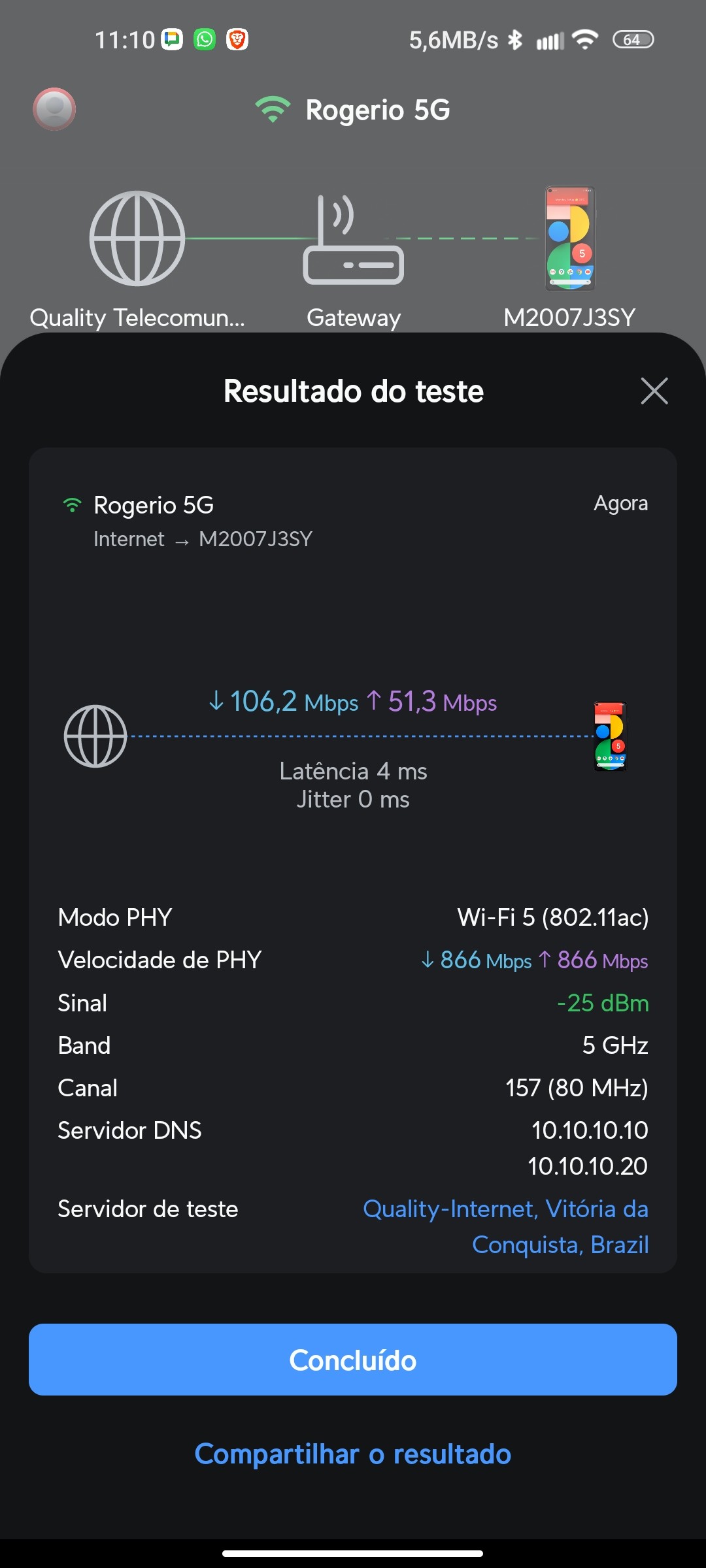The width and height of the screenshot is (706, 1568).
Task: Tap the M2007J3SY phone device icon
Action: pyautogui.click(x=570, y=238)
